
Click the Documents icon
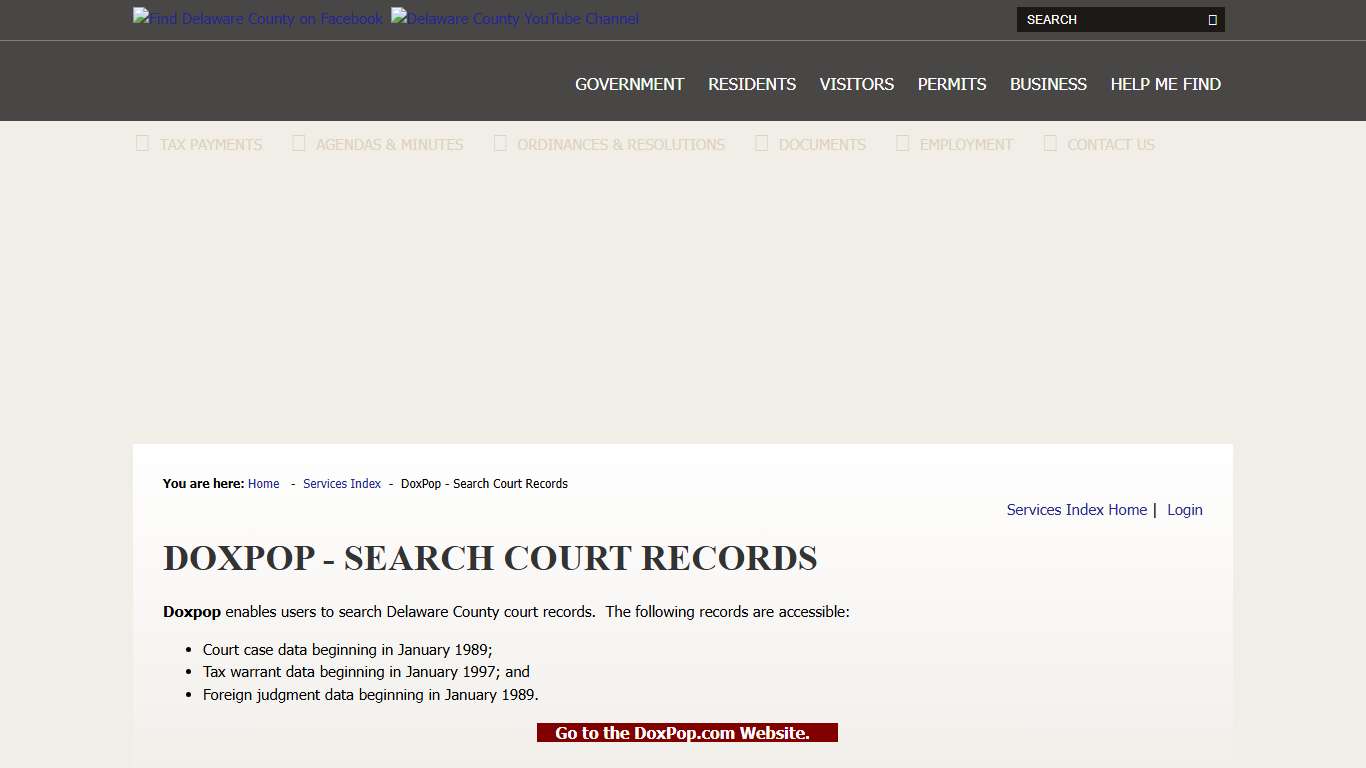point(761,143)
